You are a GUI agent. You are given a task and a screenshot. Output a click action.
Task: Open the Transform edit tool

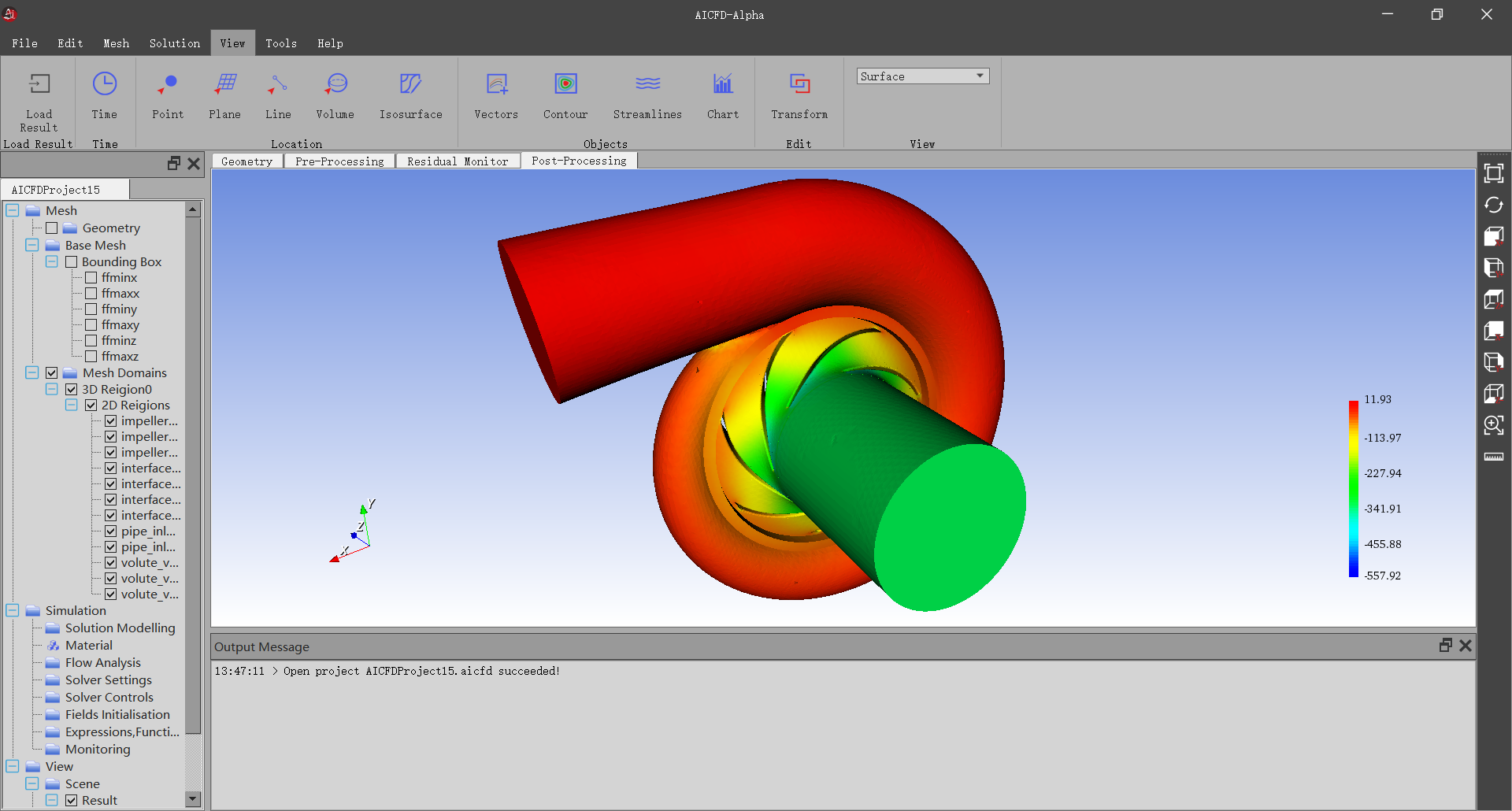click(799, 84)
